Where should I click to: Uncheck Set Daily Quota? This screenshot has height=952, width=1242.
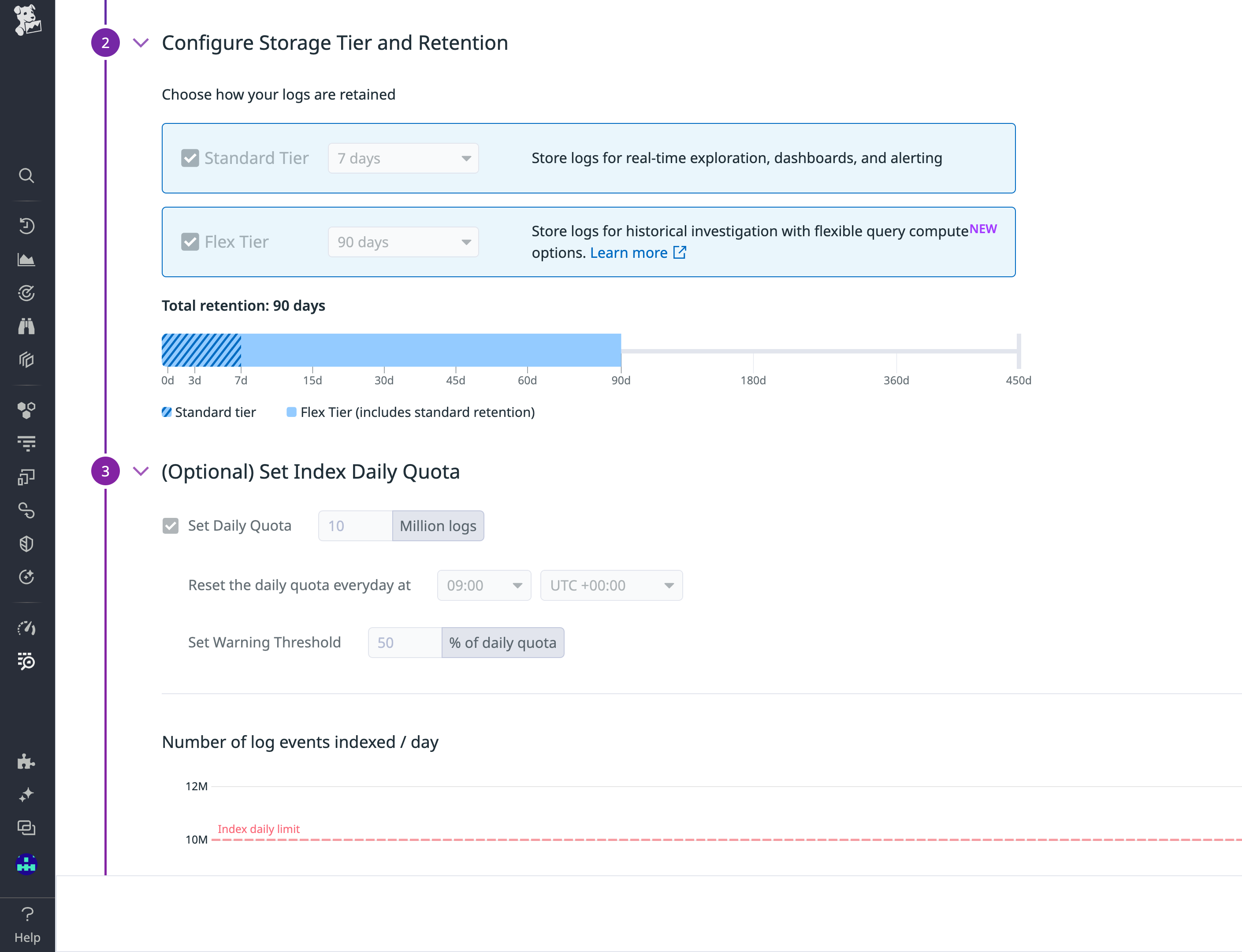171,526
